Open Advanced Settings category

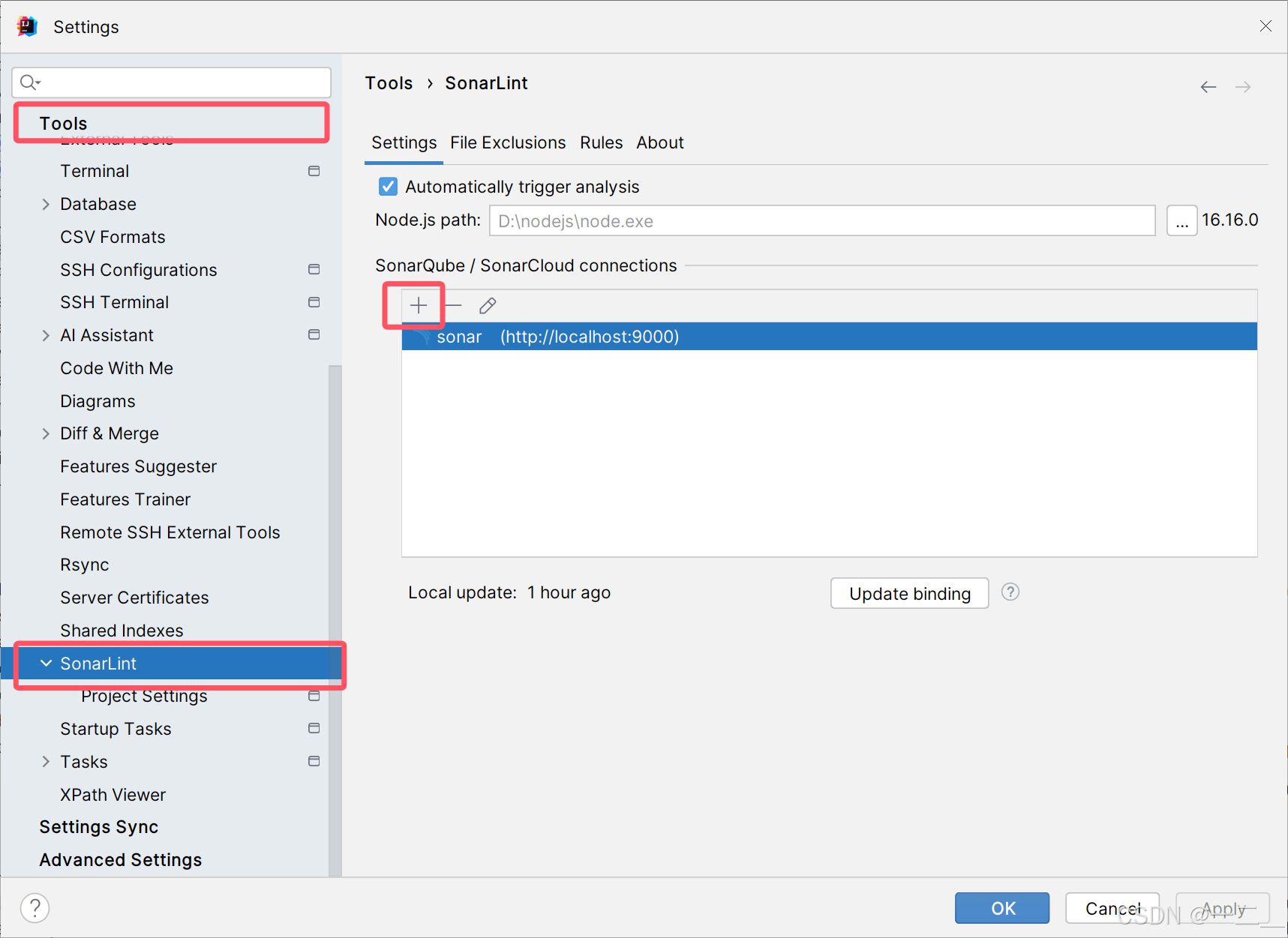click(121, 860)
